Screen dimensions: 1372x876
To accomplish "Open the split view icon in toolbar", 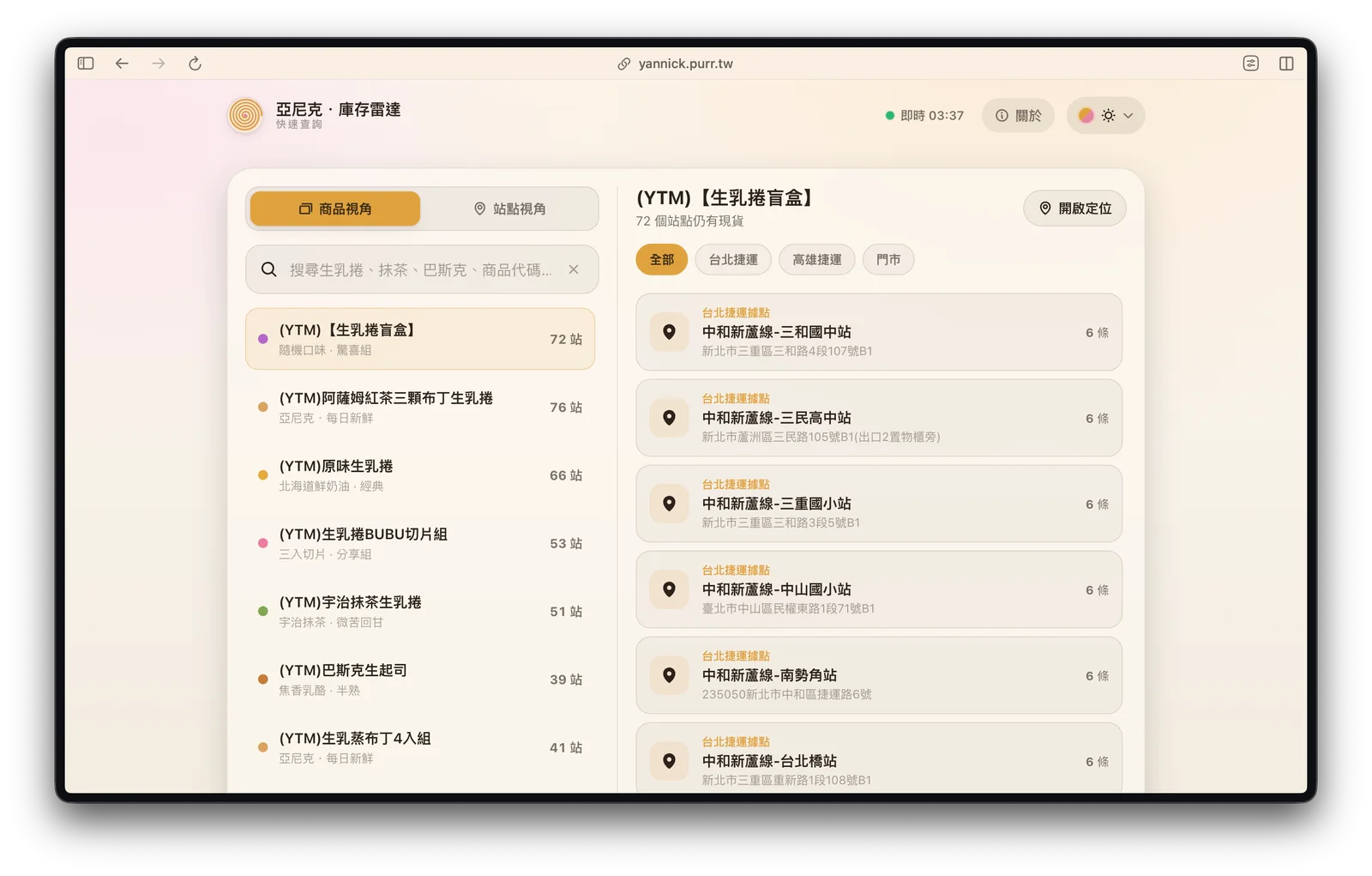I will tap(1286, 63).
